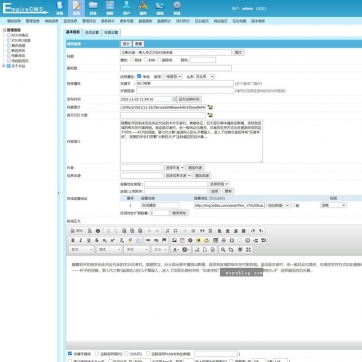
Task: Open calendar picker next to publish time
Action: pyautogui.click(x=174, y=99)
